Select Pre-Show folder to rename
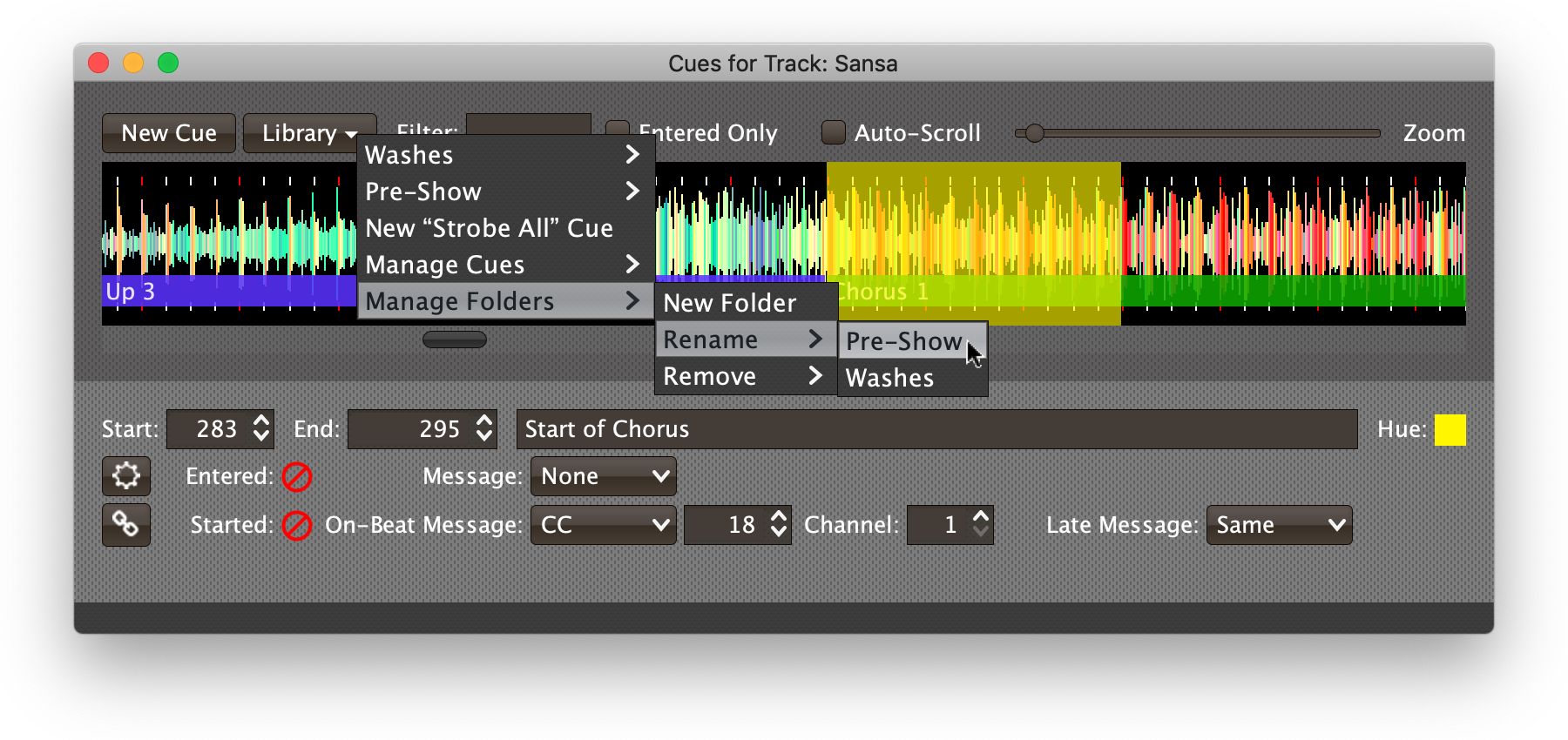This screenshot has height=740, width=1568. pos(912,341)
